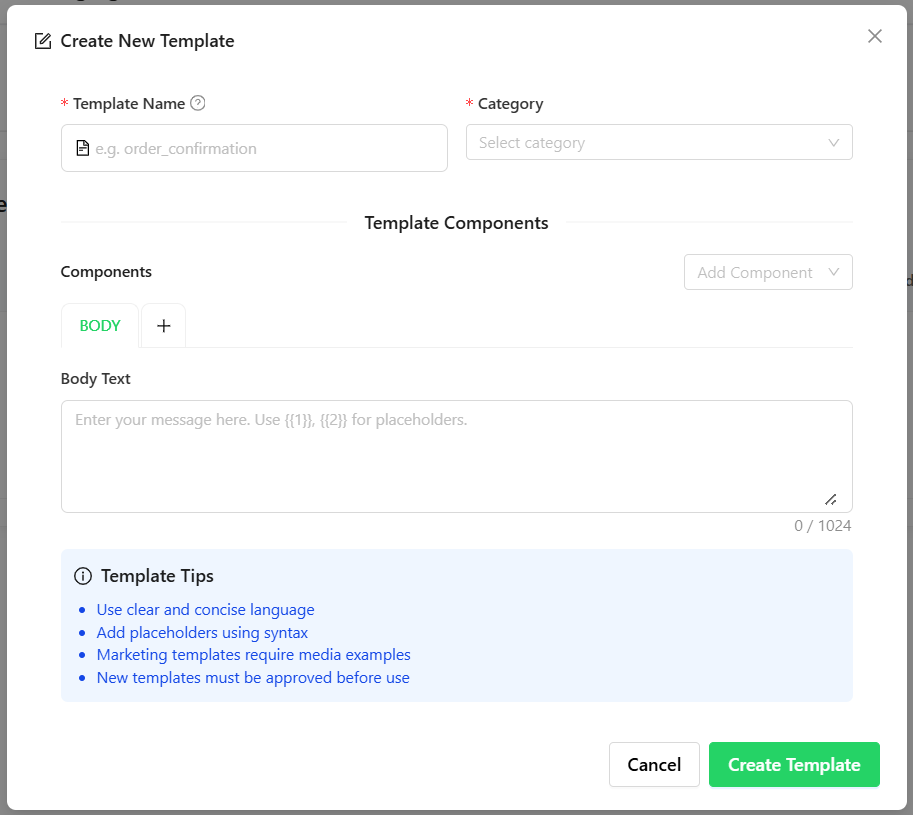The width and height of the screenshot is (913, 815).
Task: Click the edit icon beside Create New Template
Action: click(x=43, y=41)
